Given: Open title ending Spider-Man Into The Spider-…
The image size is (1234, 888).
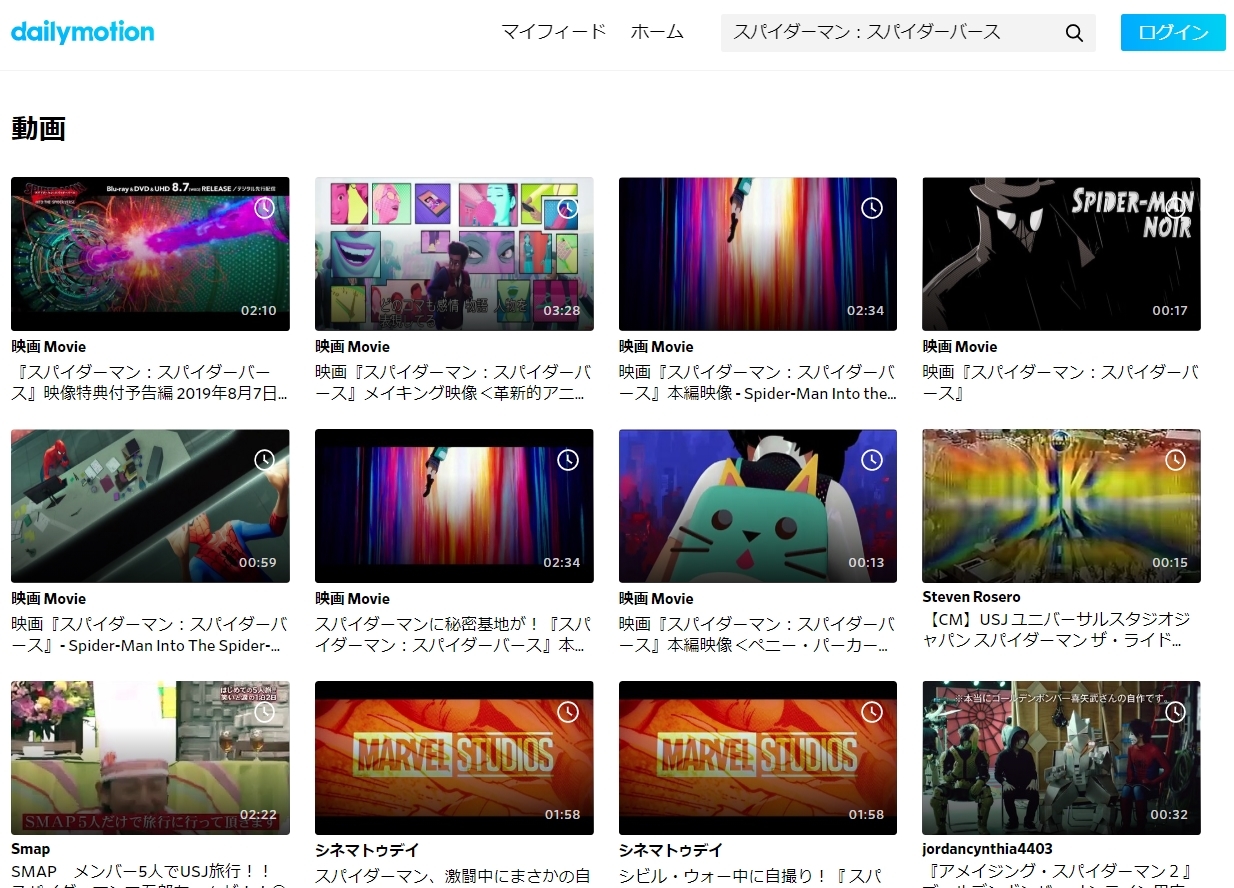Looking at the screenshot, I should tap(150, 635).
